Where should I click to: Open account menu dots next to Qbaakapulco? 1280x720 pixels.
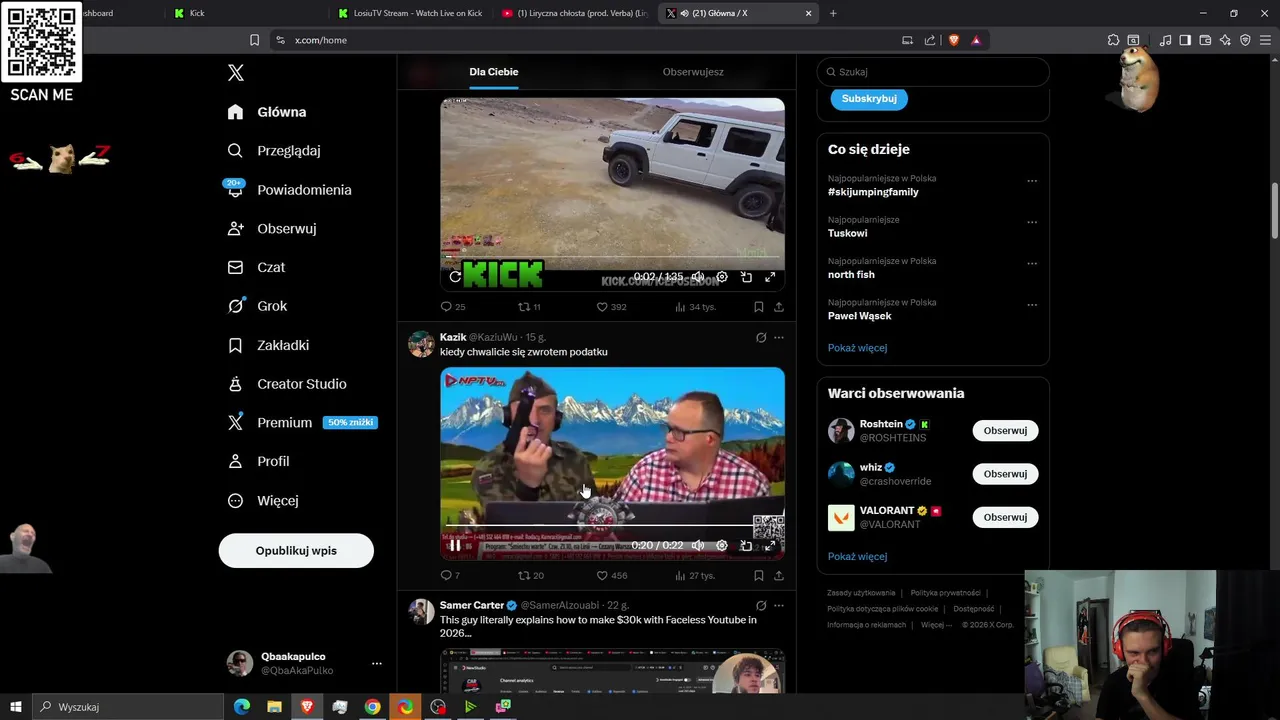click(x=377, y=664)
